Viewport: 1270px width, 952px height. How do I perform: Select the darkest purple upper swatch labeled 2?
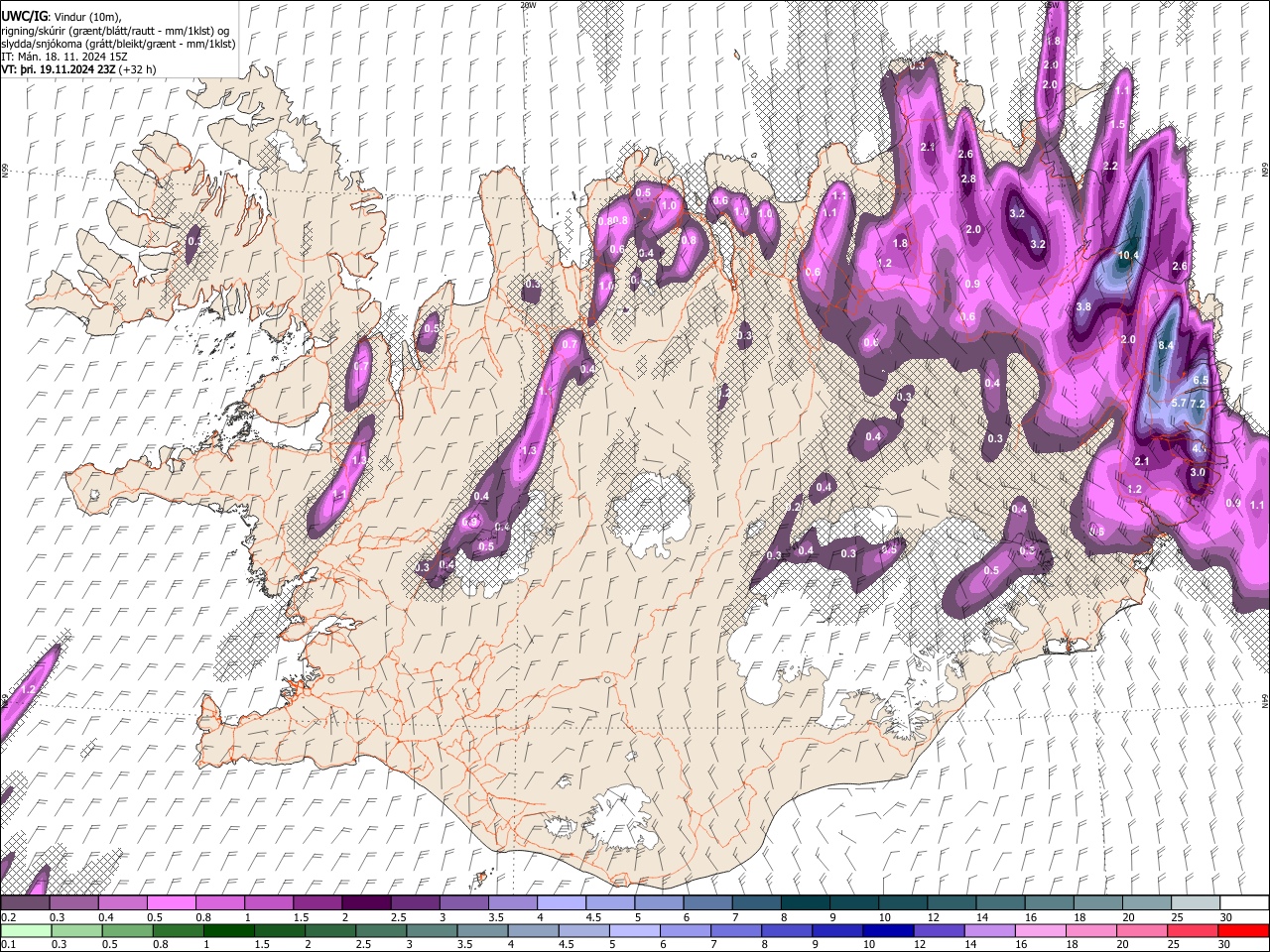pos(365,902)
